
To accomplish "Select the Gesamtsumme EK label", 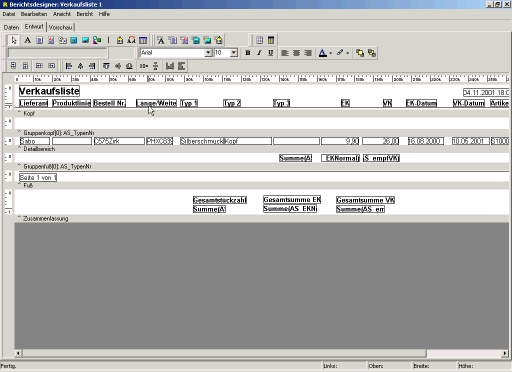I will point(292,200).
